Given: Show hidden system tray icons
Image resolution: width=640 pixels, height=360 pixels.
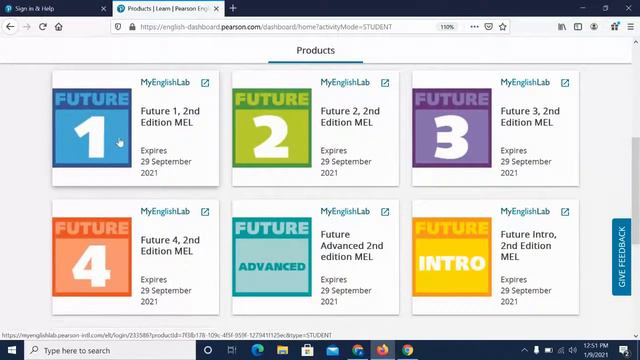Looking at the screenshot, I should [x=524, y=350].
